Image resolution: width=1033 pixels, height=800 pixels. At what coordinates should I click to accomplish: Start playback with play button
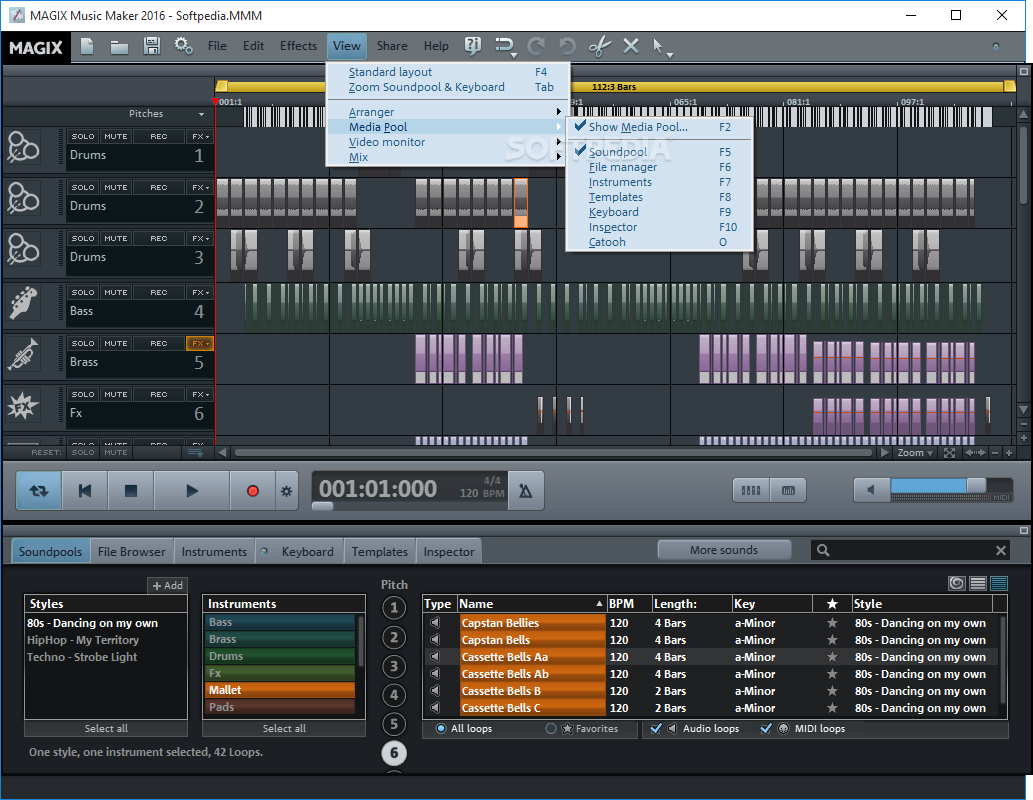192,491
